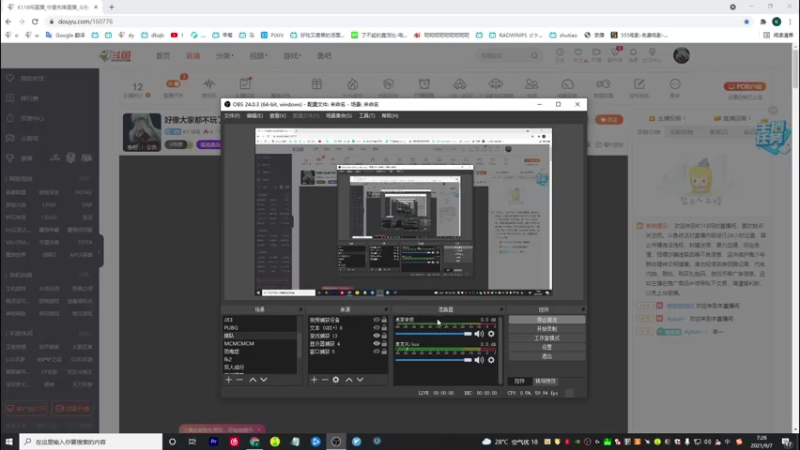Click 退出 exit button in OBS
The height and width of the screenshot is (450, 800).
tap(546, 356)
